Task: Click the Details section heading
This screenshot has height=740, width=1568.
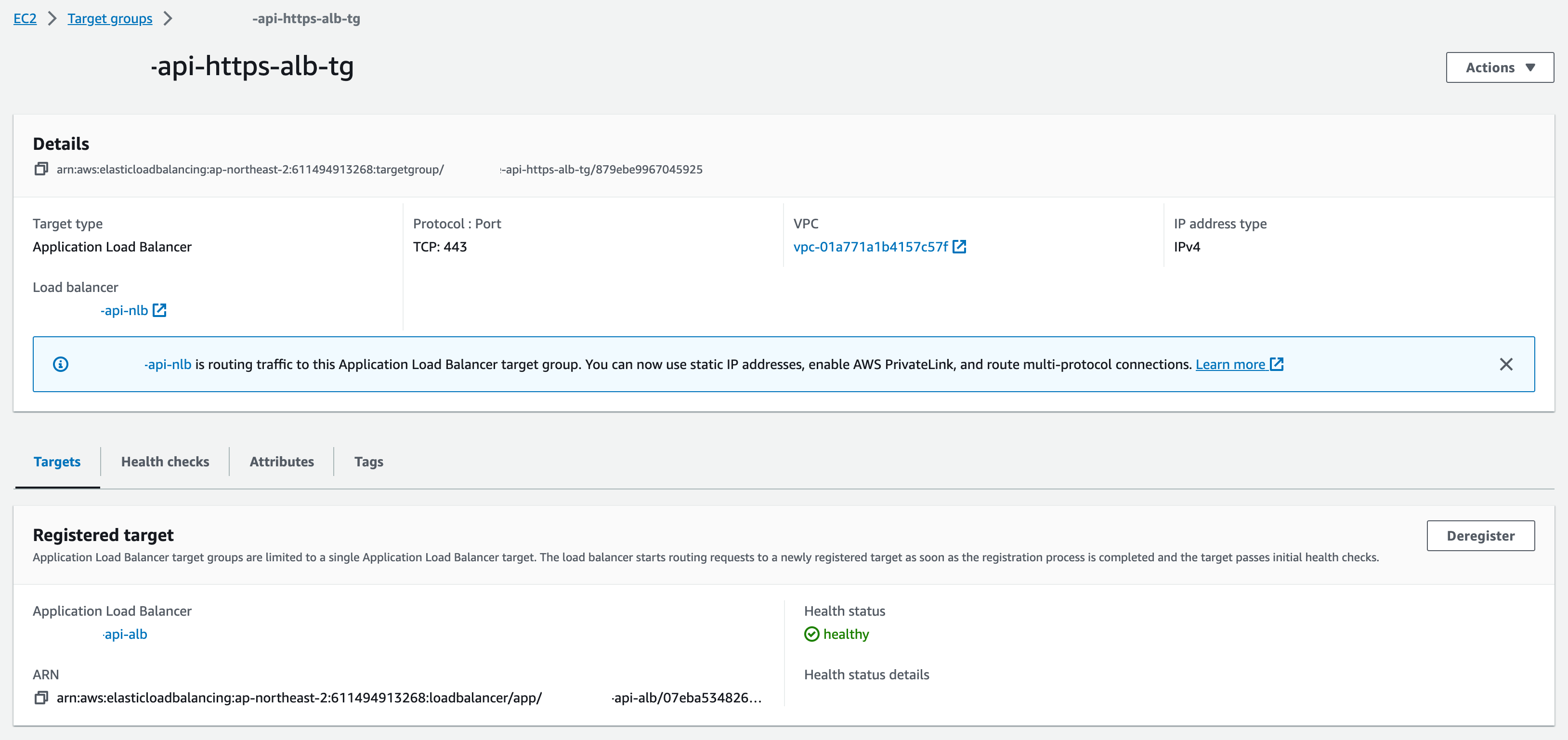Action: click(x=61, y=144)
